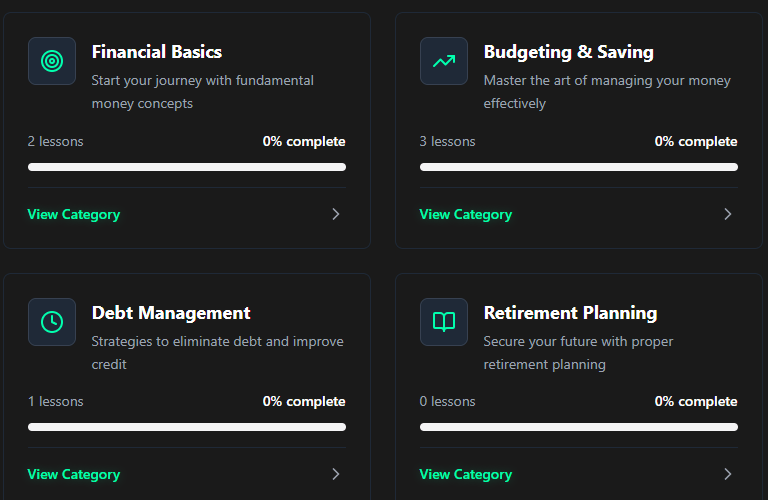This screenshot has height=500, width=768.
Task: Click the Financial Basics progress bar
Action: 187,167
